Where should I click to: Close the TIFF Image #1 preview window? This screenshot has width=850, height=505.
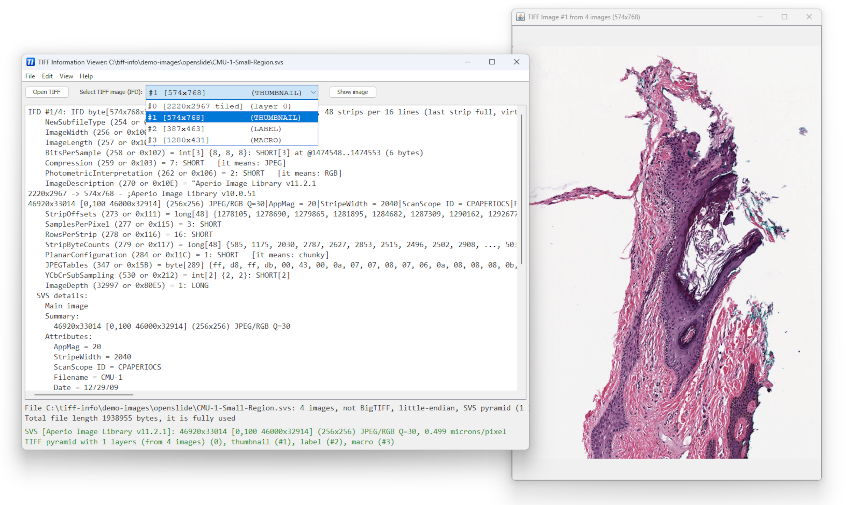tap(809, 17)
